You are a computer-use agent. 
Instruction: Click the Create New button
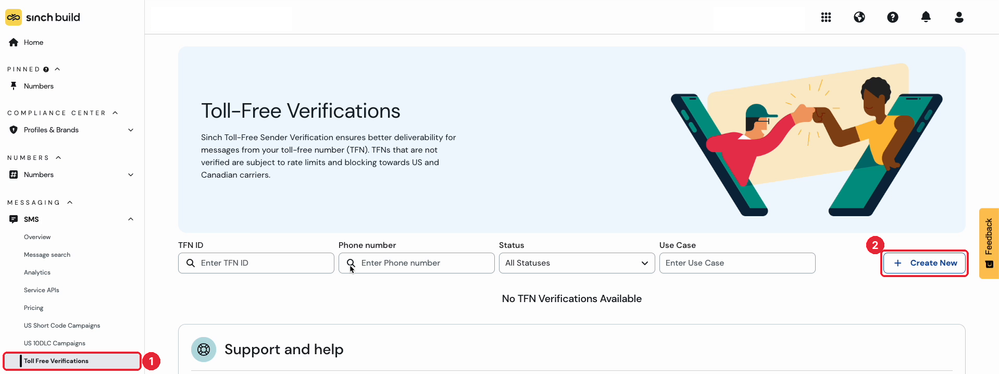tap(924, 263)
